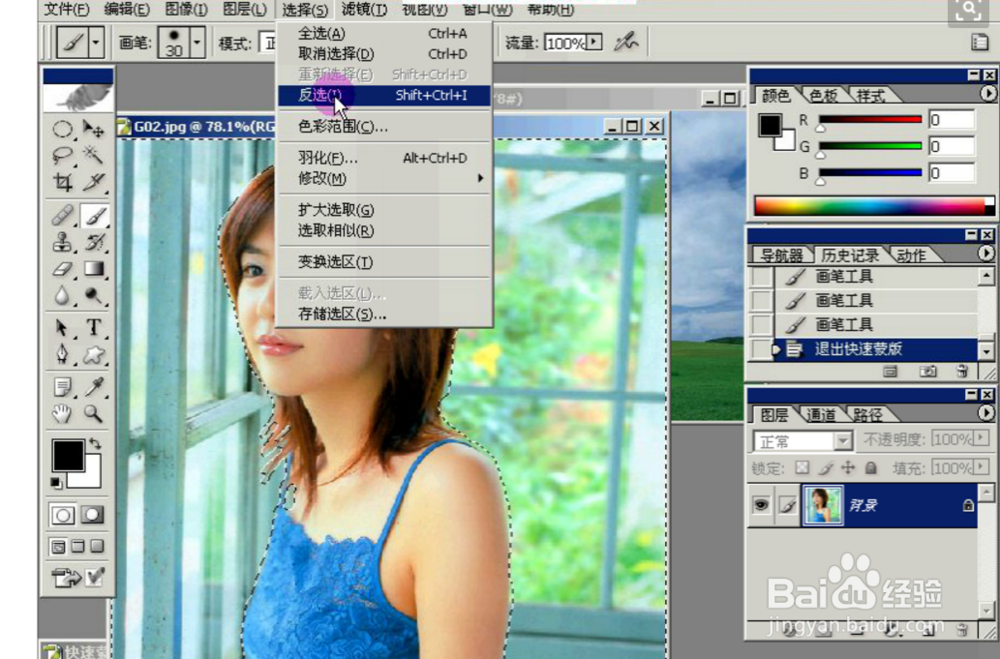Open 修改 submenu
The image size is (1000, 659).
point(384,179)
